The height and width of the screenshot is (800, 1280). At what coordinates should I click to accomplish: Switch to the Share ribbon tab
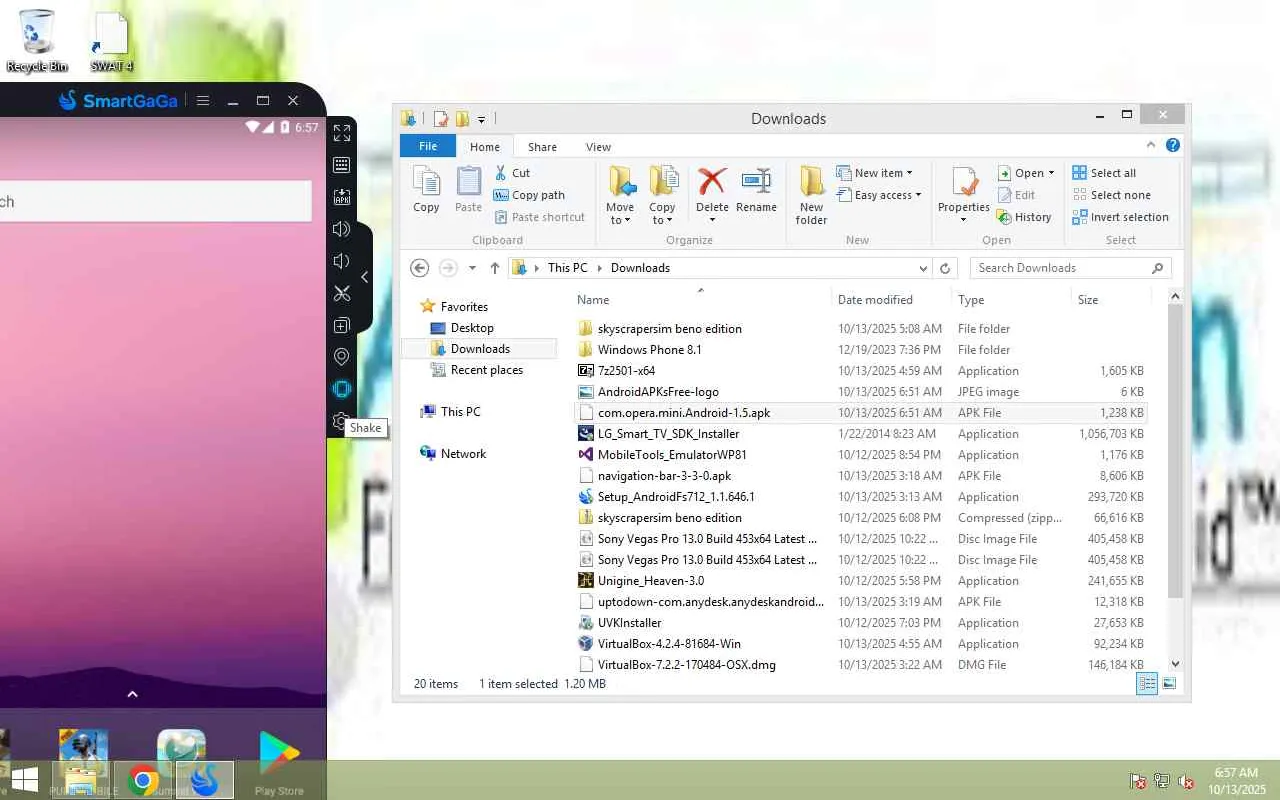tap(543, 147)
